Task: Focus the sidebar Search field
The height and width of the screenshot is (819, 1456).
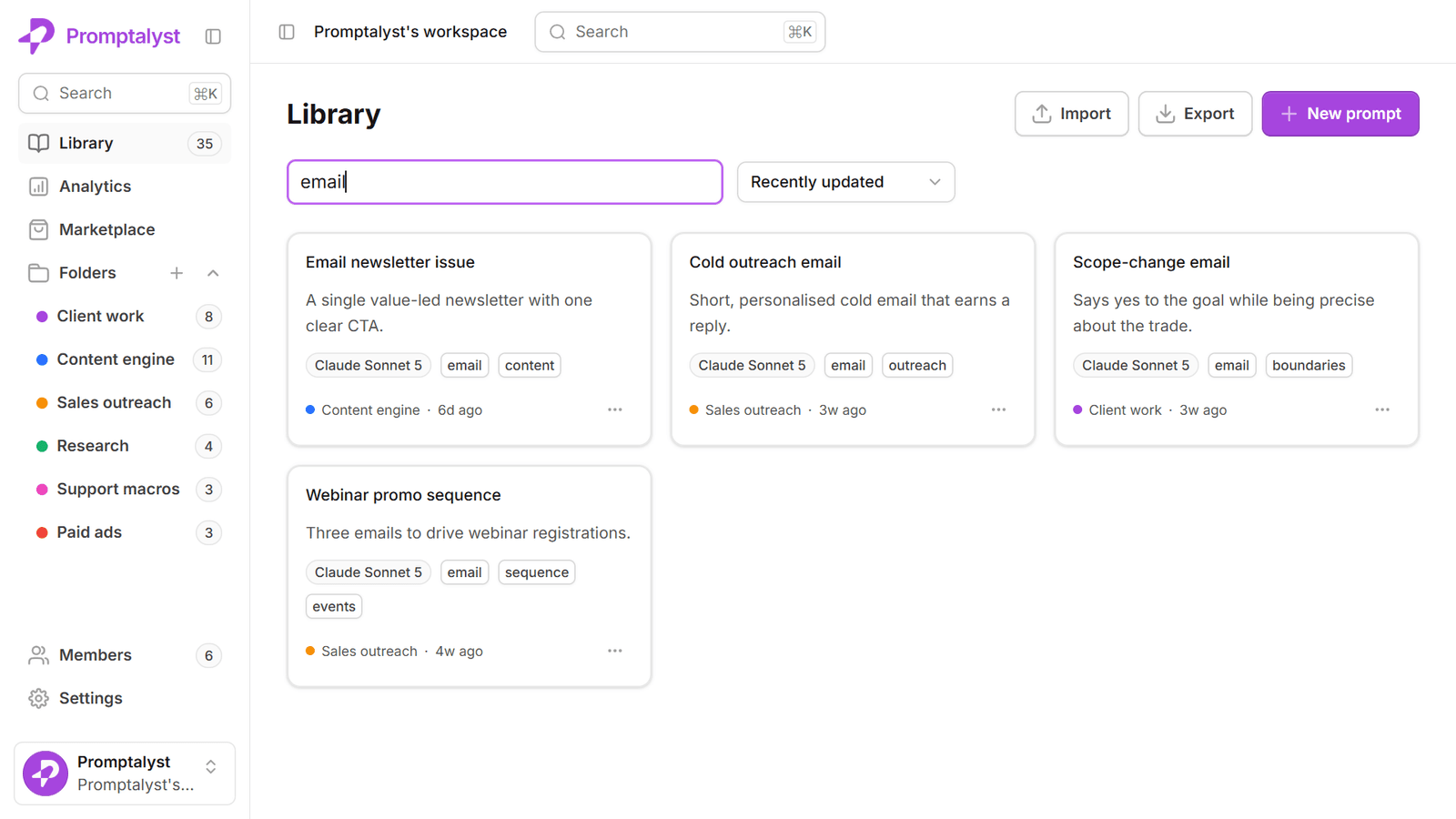Action: [x=125, y=94]
